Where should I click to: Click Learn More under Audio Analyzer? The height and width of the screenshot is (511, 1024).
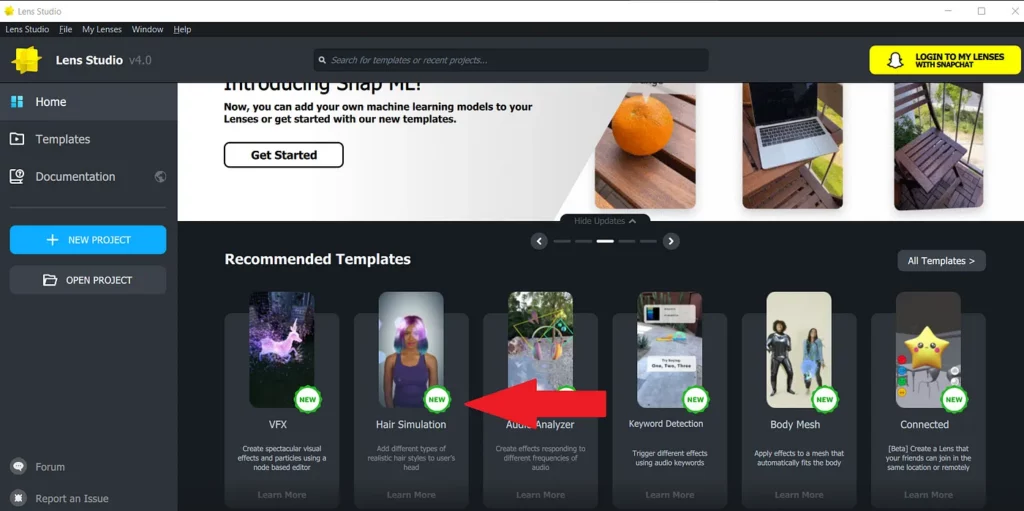pyautogui.click(x=540, y=495)
